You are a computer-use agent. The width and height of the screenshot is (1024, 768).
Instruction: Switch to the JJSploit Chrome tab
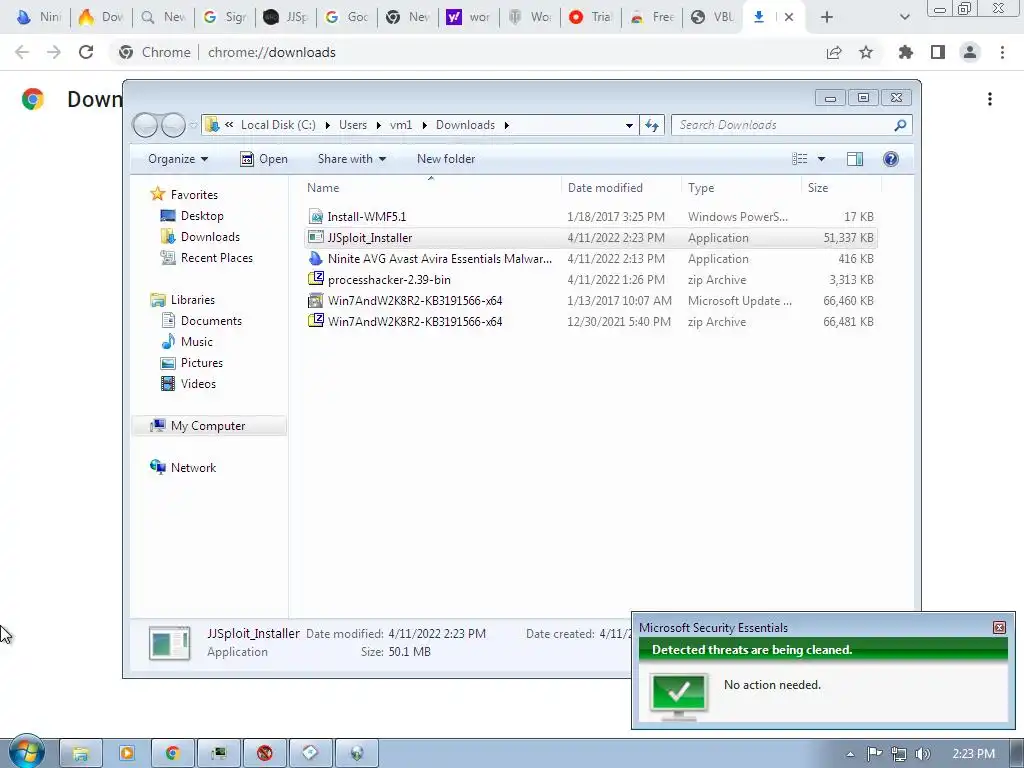(x=285, y=17)
